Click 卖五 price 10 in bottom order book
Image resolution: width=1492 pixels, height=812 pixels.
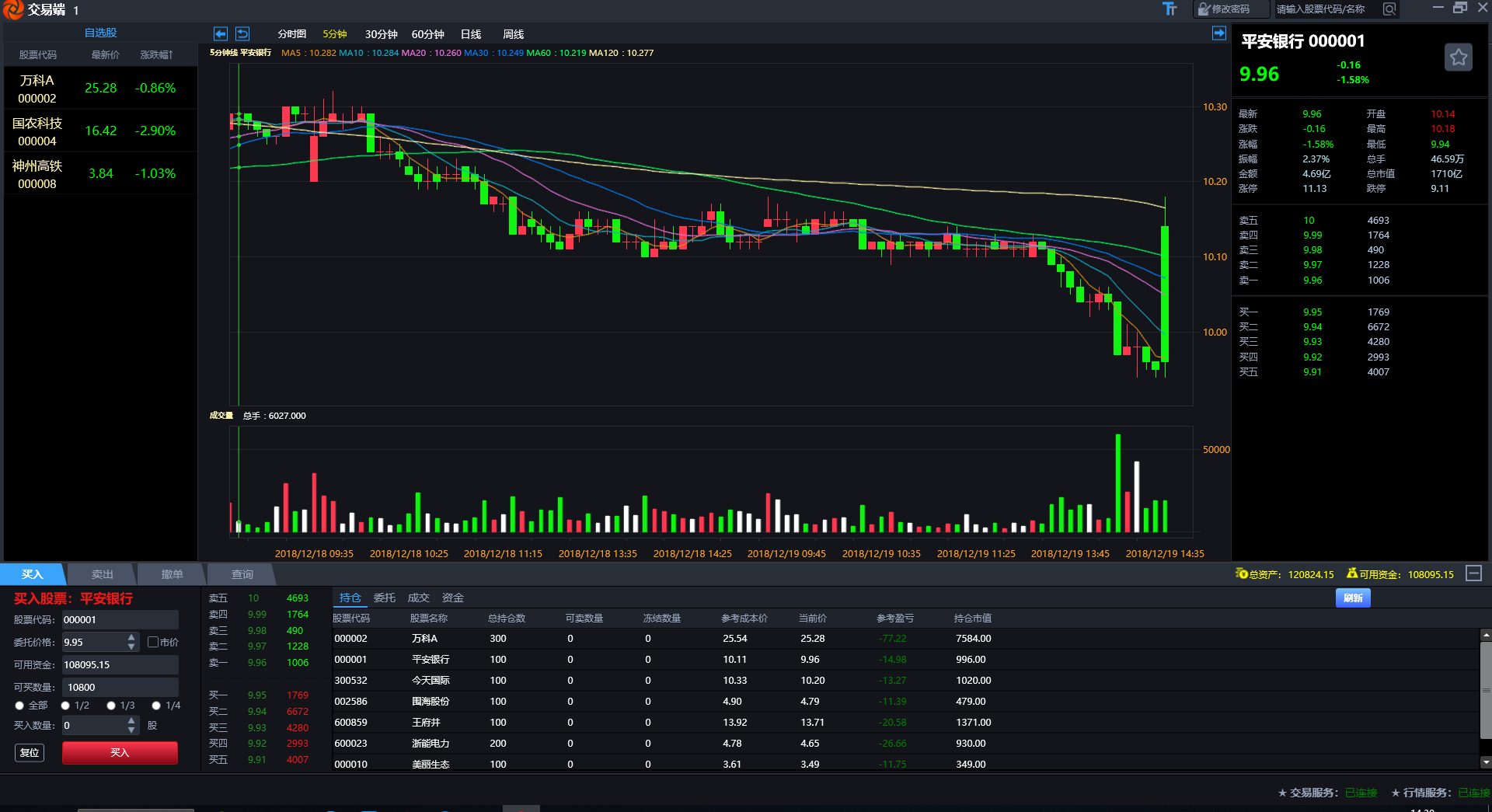tap(253, 598)
